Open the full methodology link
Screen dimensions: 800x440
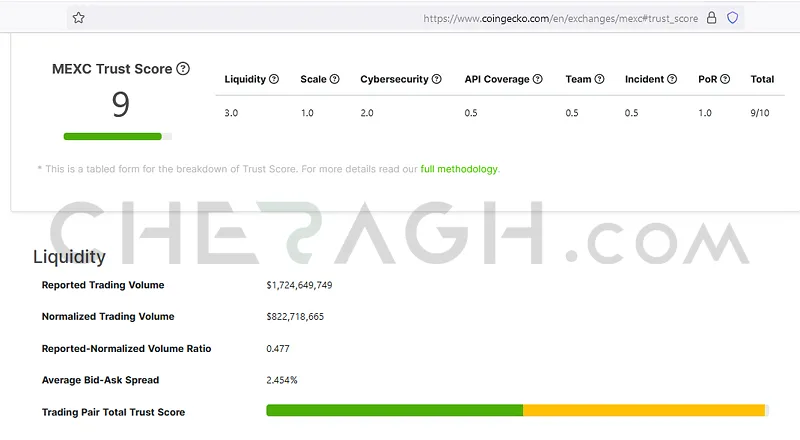click(458, 169)
